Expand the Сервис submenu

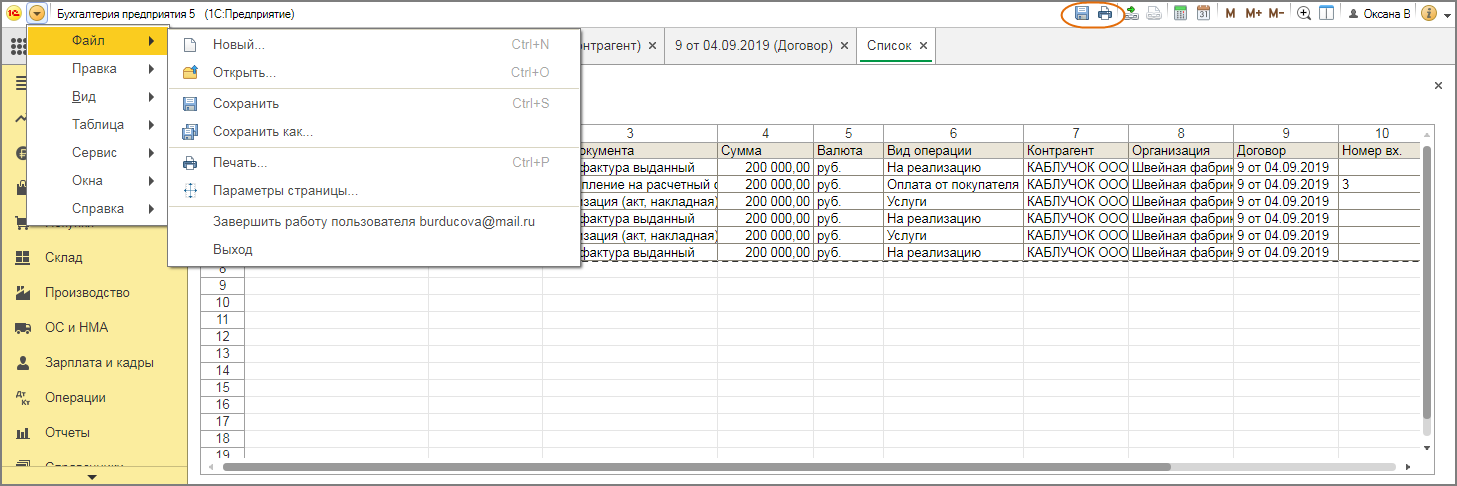point(97,153)
